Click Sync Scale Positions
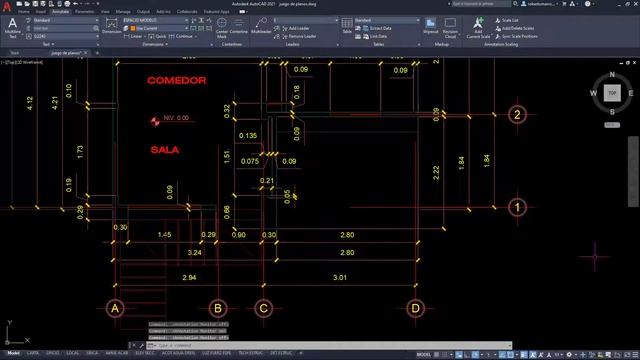Viewport: 640px width, 360px height. [x=516, y=36]
